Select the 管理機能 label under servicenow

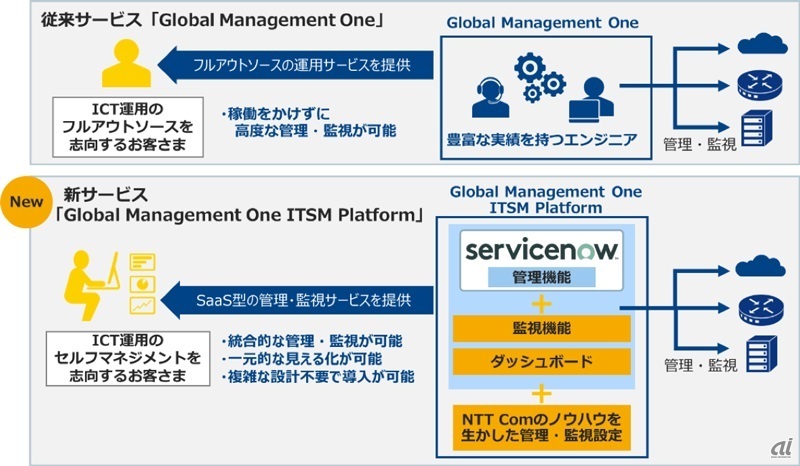[x=541, y=277]
